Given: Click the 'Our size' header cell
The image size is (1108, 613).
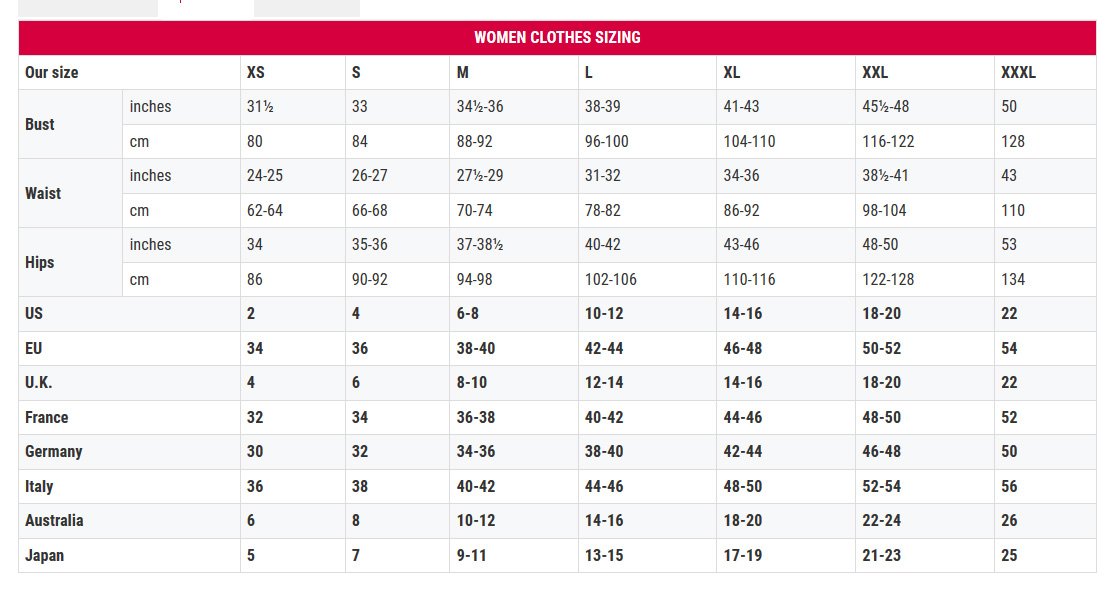Looking at the screenshot, I should [x=52, y=73].
